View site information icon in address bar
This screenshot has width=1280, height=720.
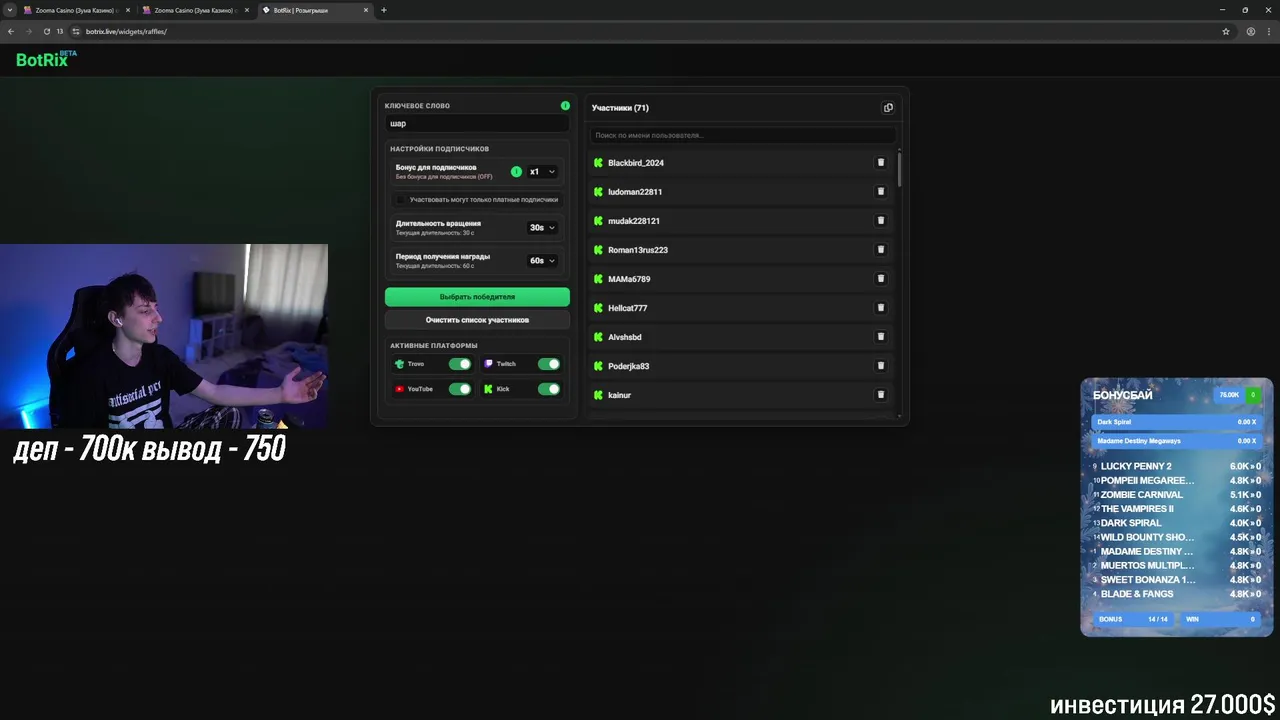point(76,31)
